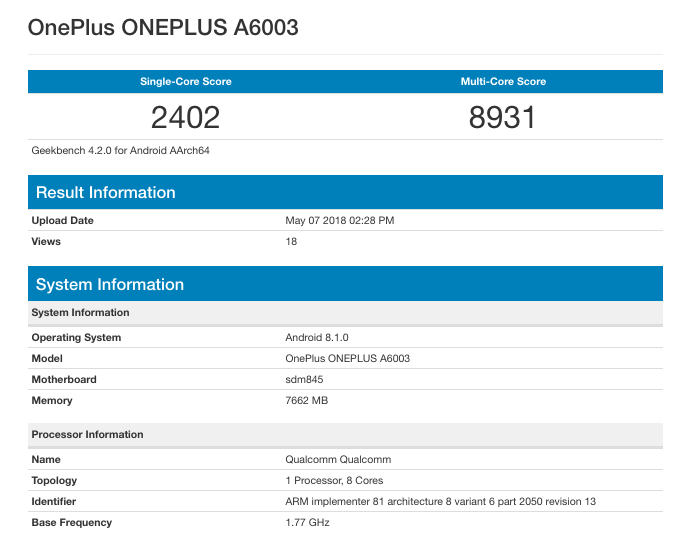
Task: Click the blue System Information header
Action: [x=345, y=284]
